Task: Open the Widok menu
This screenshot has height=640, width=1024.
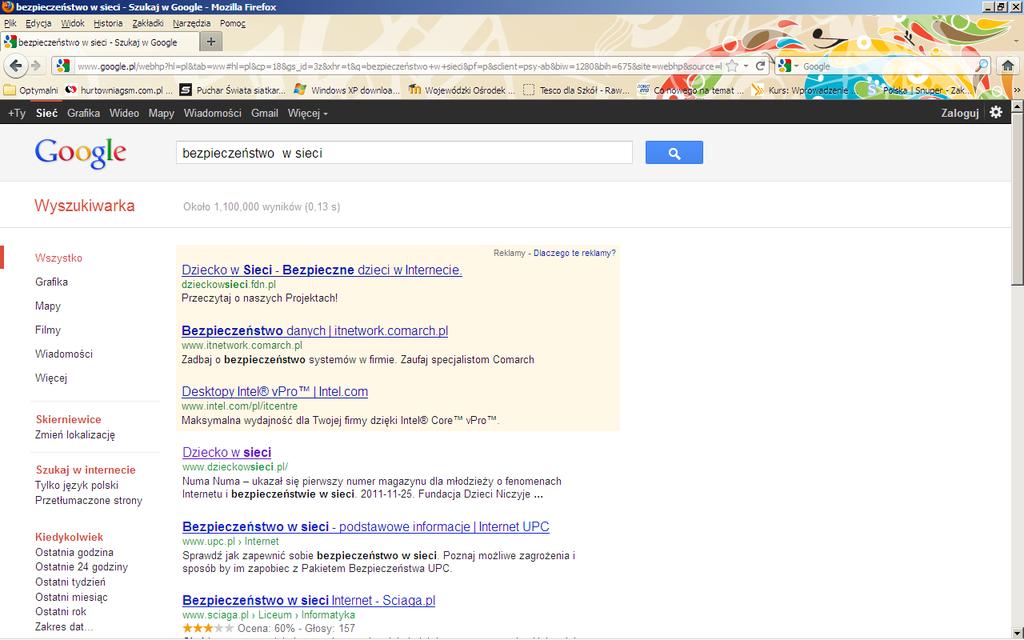Action: click(x=72, y=23)
